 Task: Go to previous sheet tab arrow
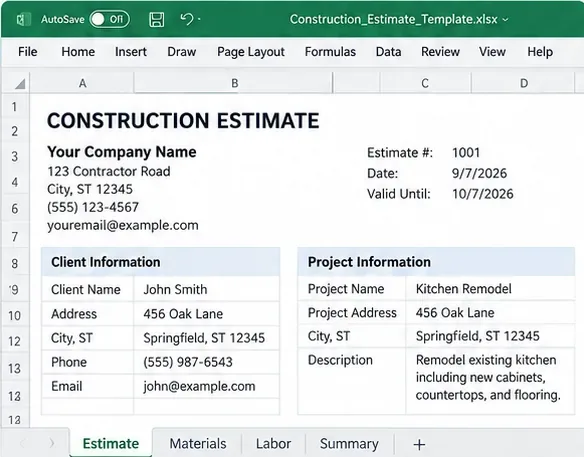pos(22,443)
